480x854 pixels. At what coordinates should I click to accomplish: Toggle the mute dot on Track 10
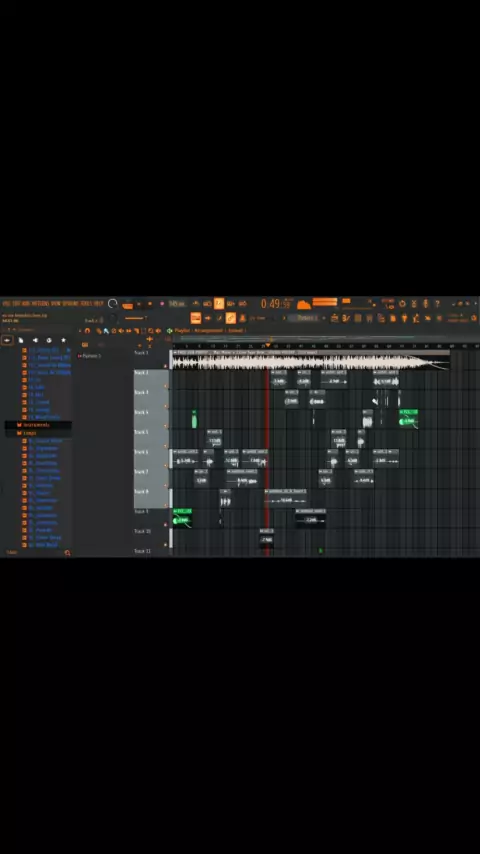tap(166, 544)
